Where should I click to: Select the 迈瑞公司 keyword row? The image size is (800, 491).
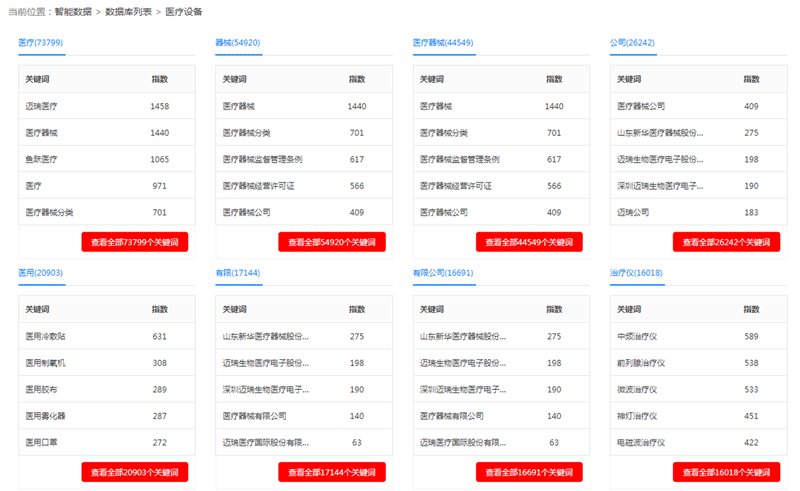[634, 212]
